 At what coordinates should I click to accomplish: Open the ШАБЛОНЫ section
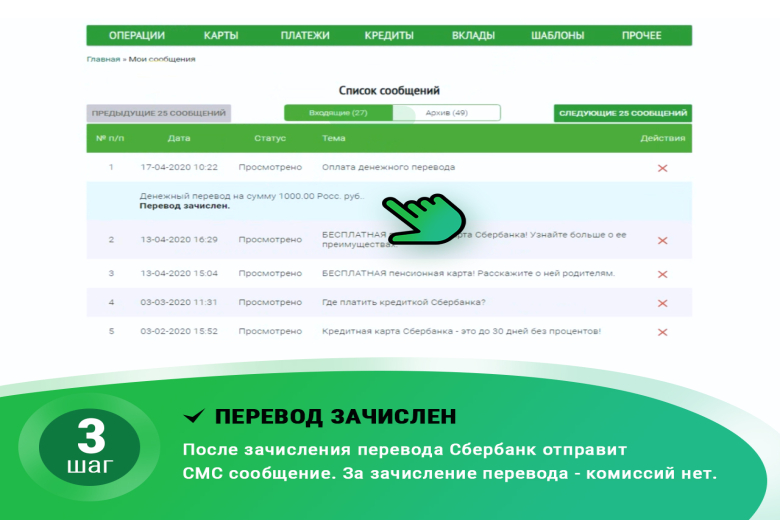pos(557,36)
